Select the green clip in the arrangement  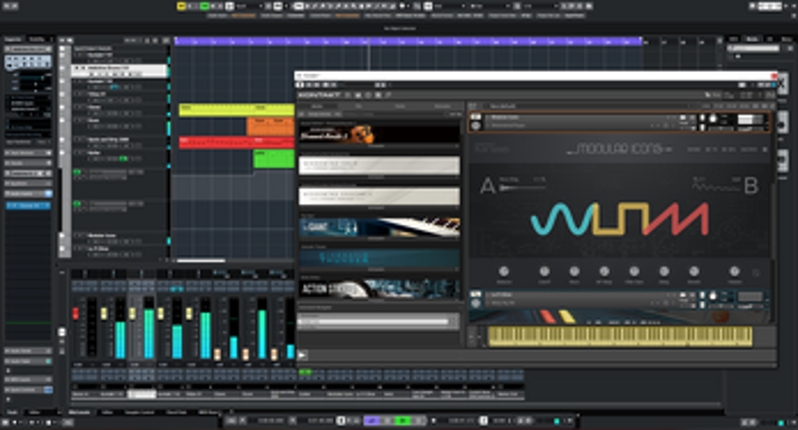coord(274,159)
